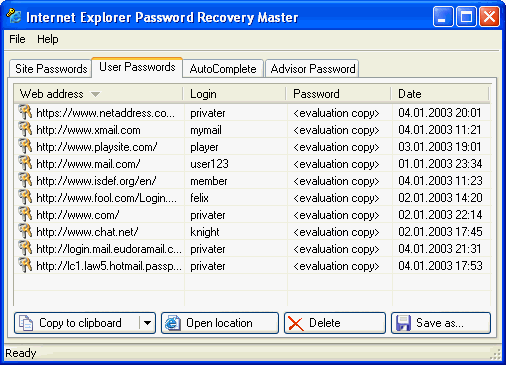Open the Help menu
506x365 pixels.
coord(48,39)
